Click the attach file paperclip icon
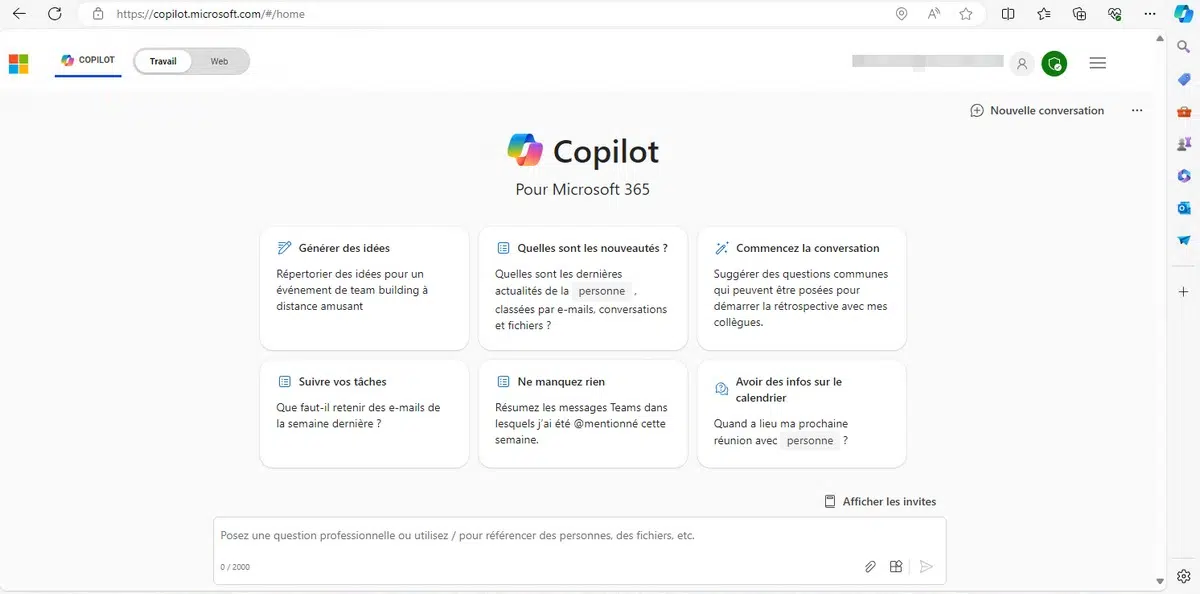 [x=870, y=567]
